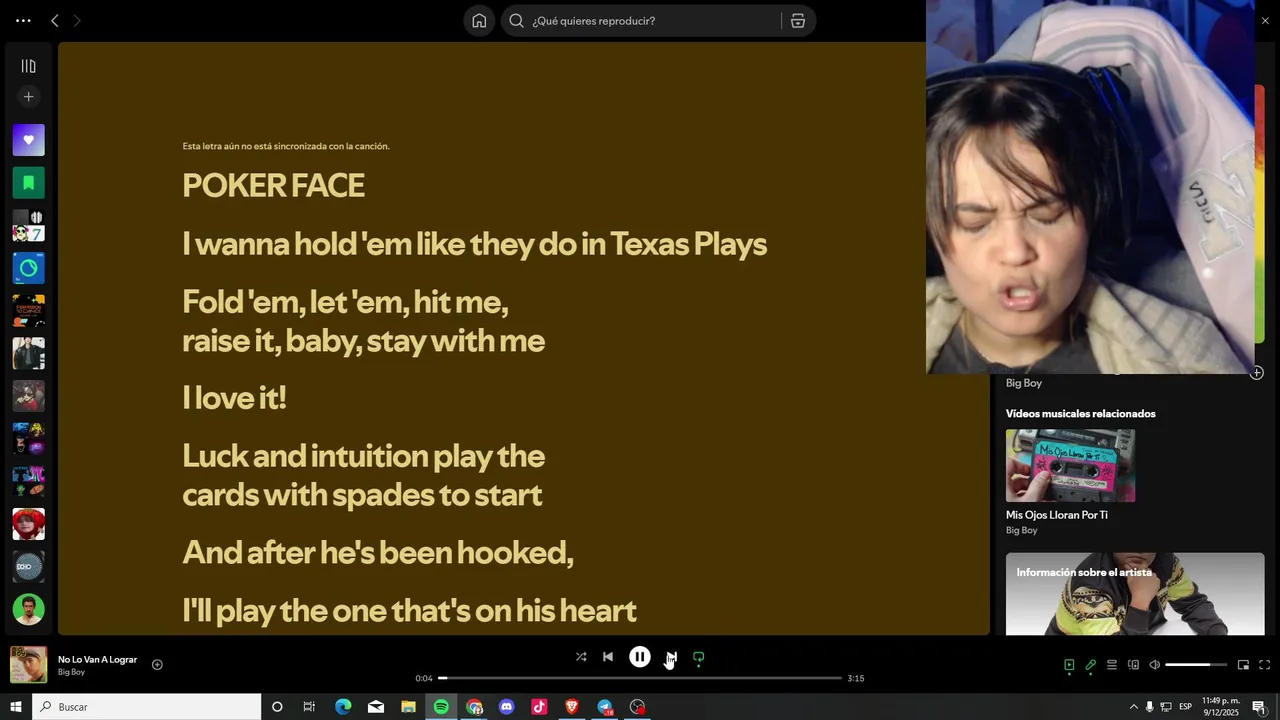Adjust the volume slider
Screen dimensions: 1280x720
pyautogui.click(x=1195, y=665)
